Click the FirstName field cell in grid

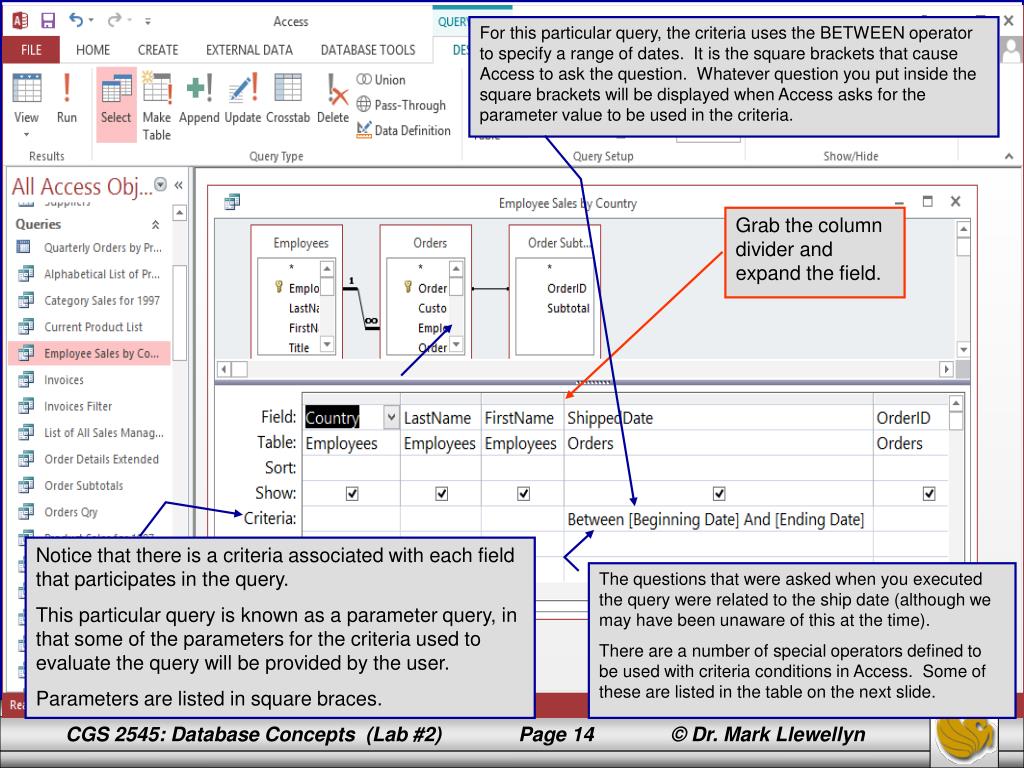click(x=522, y=418)
